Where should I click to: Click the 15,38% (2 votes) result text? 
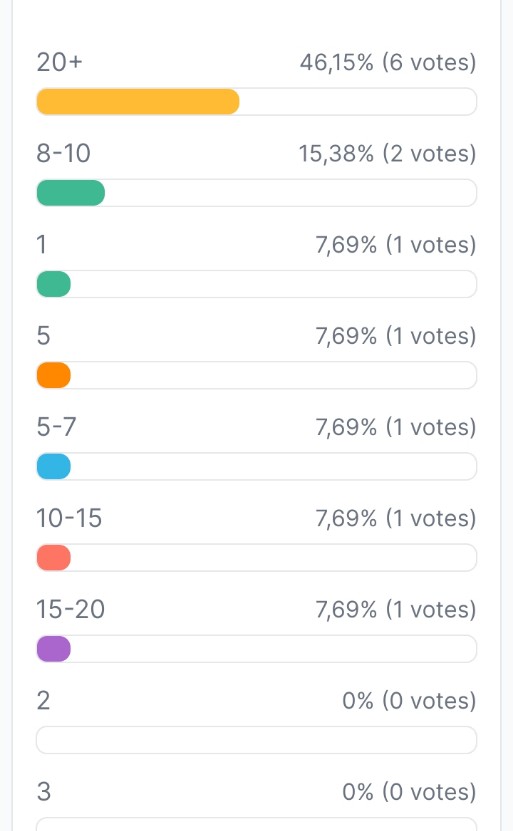[x=387, y=154]
